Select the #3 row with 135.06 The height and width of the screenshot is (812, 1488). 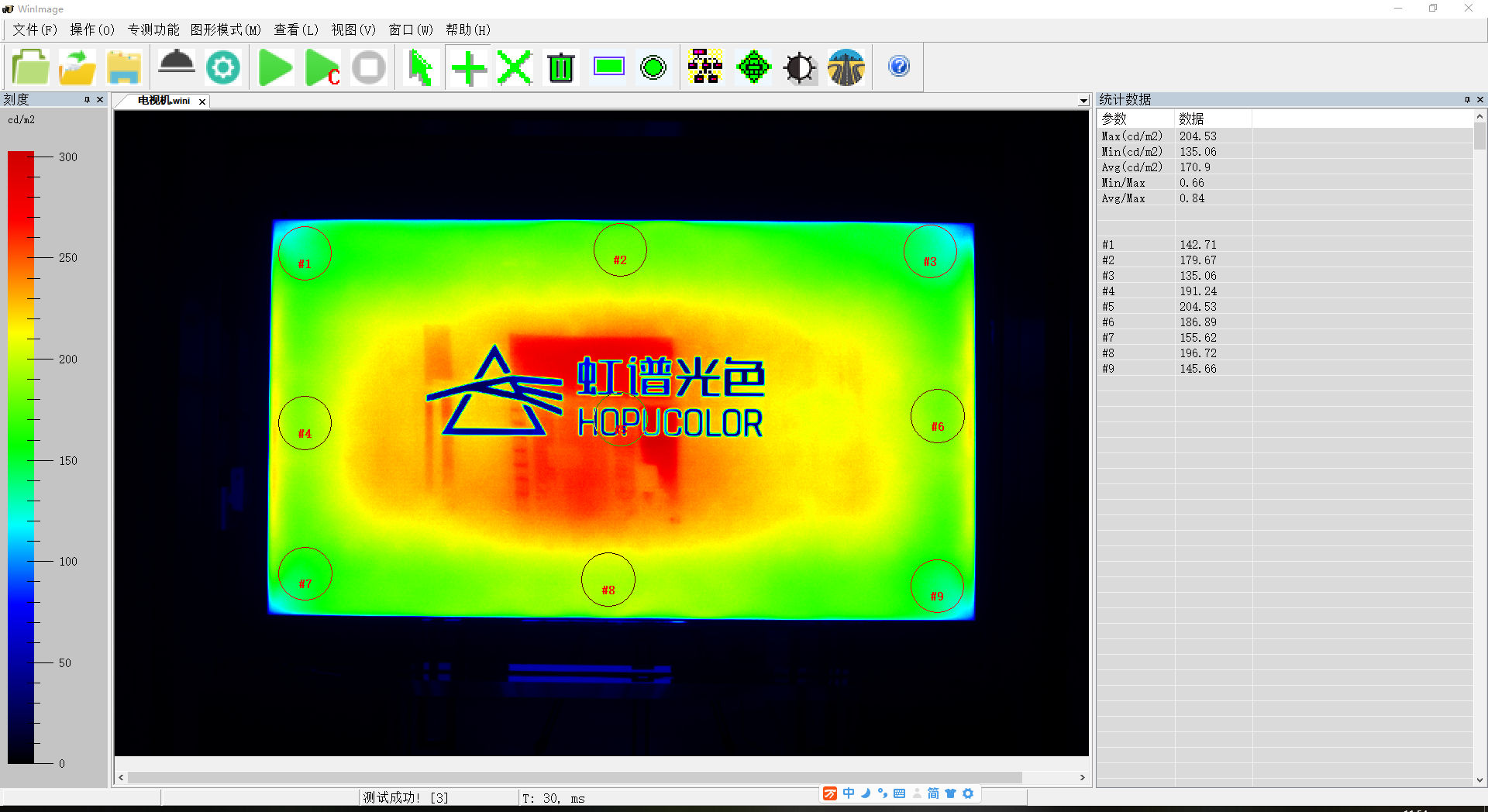(x=1285, y=275)
